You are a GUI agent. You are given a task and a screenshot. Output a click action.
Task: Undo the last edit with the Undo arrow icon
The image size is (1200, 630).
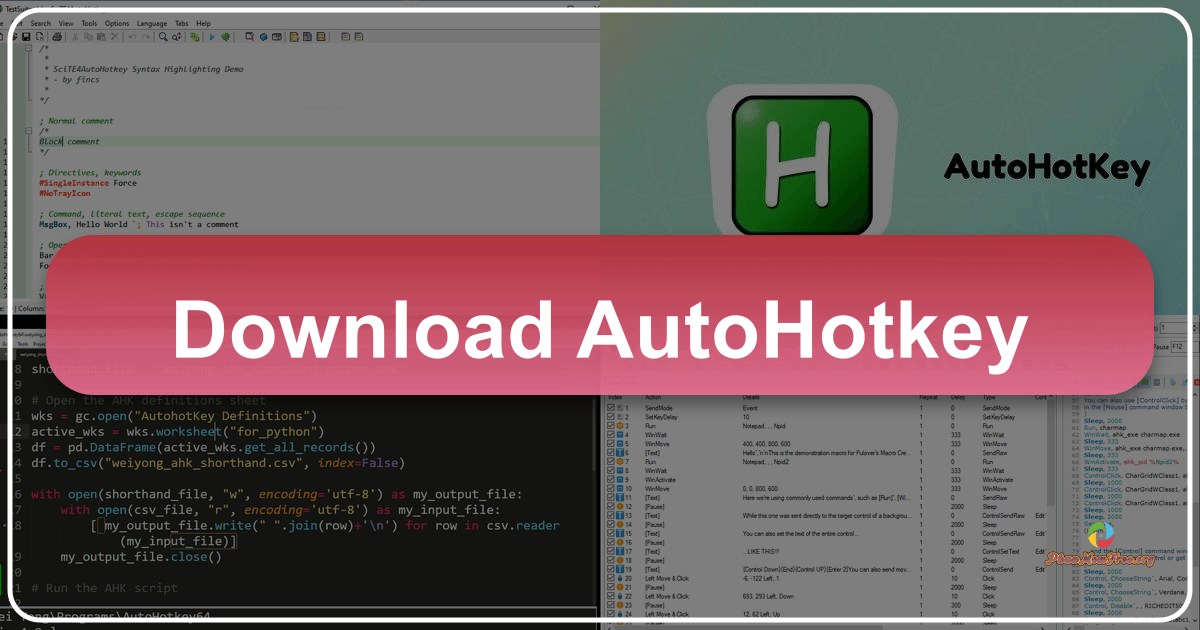point(132,36)
